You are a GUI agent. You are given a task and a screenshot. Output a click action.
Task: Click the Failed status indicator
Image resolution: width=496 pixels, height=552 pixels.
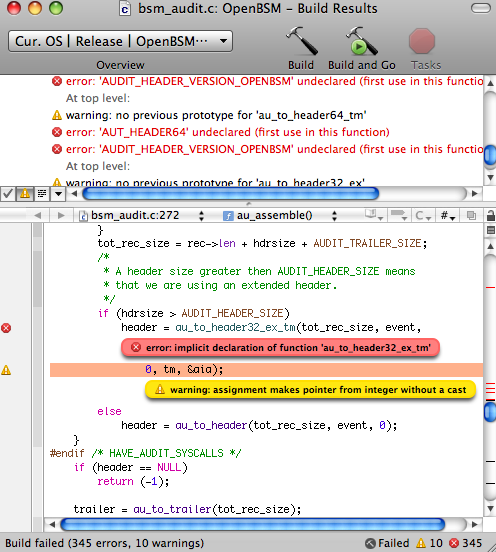[x=387, y=543]
